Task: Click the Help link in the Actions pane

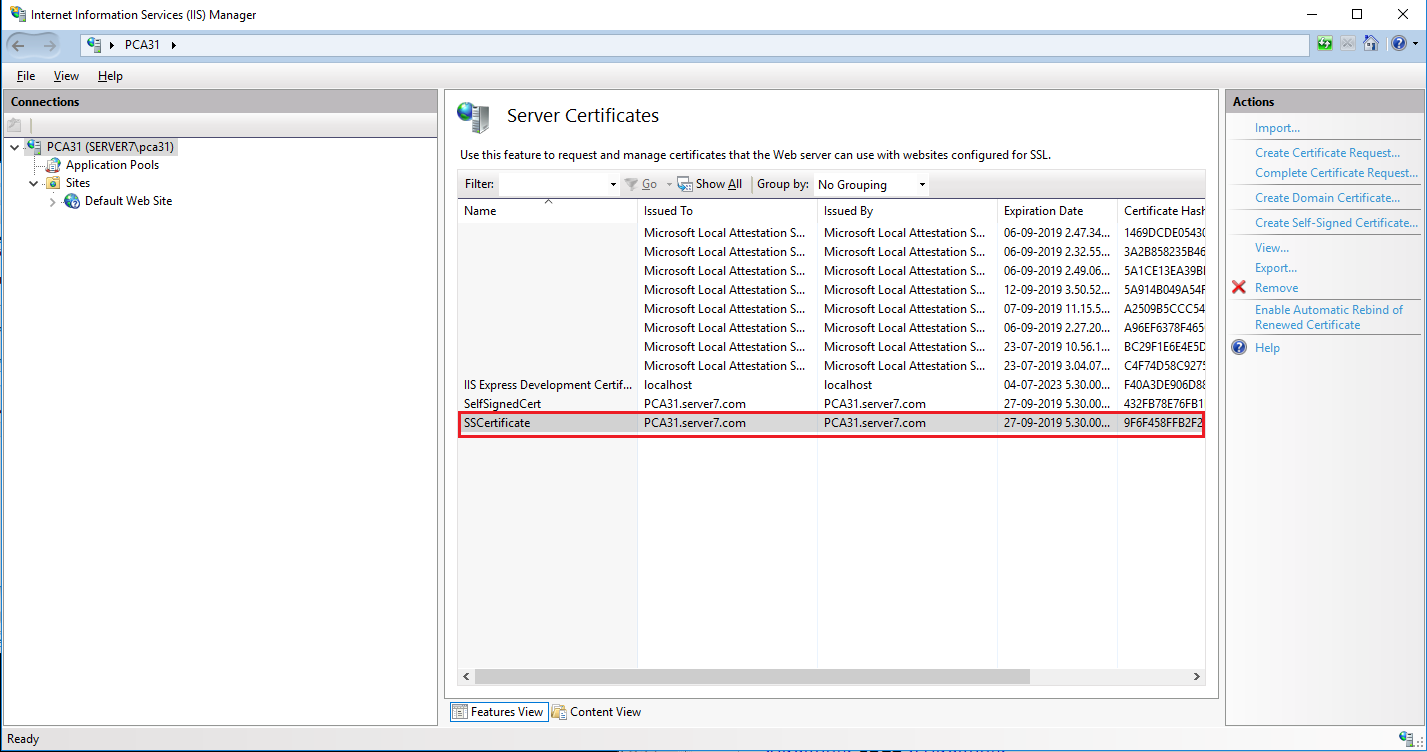Action: 1267,348
